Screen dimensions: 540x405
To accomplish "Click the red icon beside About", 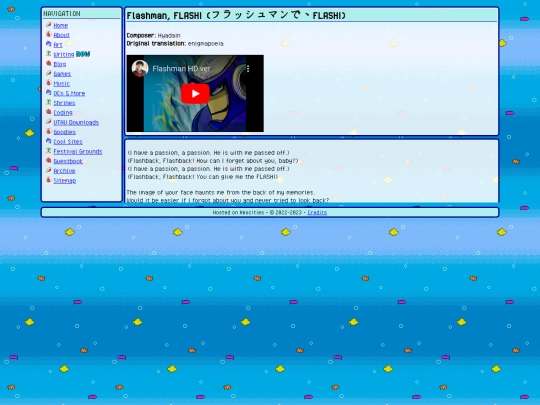I will pos(49,34).
